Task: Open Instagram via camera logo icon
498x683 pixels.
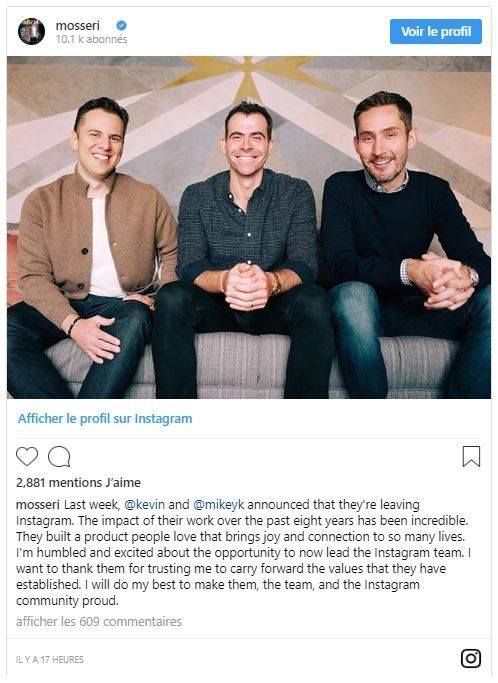Action: (471, 658)
